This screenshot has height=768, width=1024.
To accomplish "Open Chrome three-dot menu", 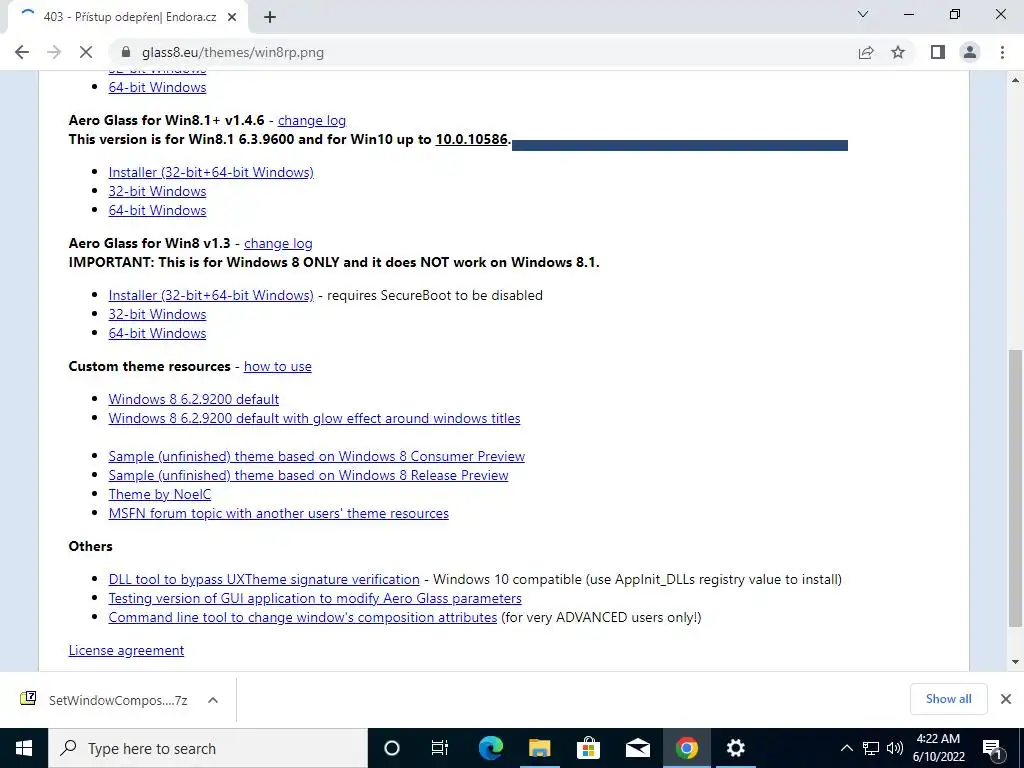I will [x=1002, y=52].
